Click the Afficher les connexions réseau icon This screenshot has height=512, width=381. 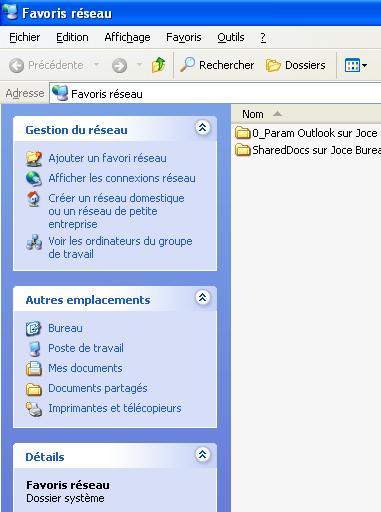pyautogui.click(x=34, y=178)
